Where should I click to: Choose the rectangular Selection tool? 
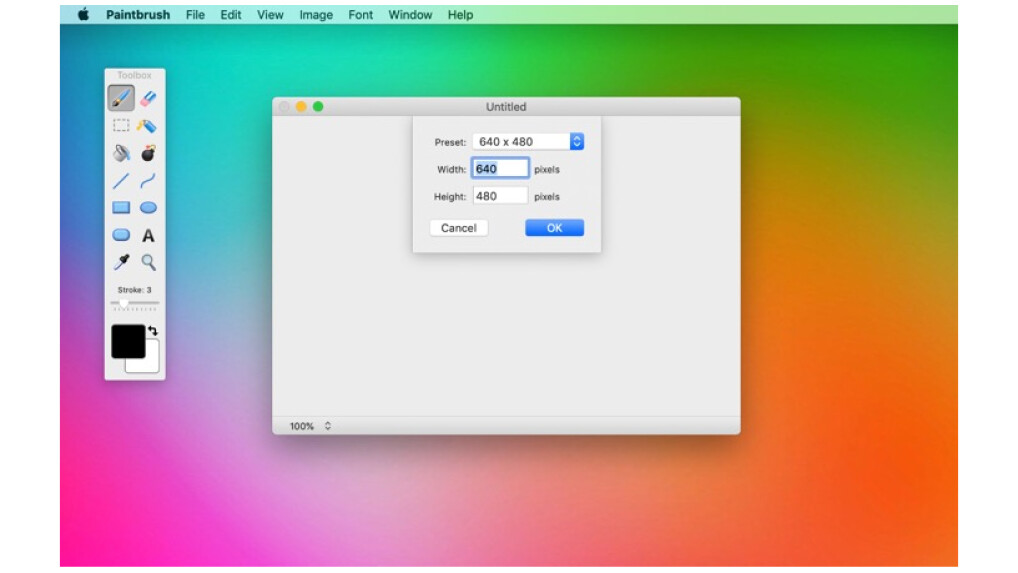[x=121, y=125]
